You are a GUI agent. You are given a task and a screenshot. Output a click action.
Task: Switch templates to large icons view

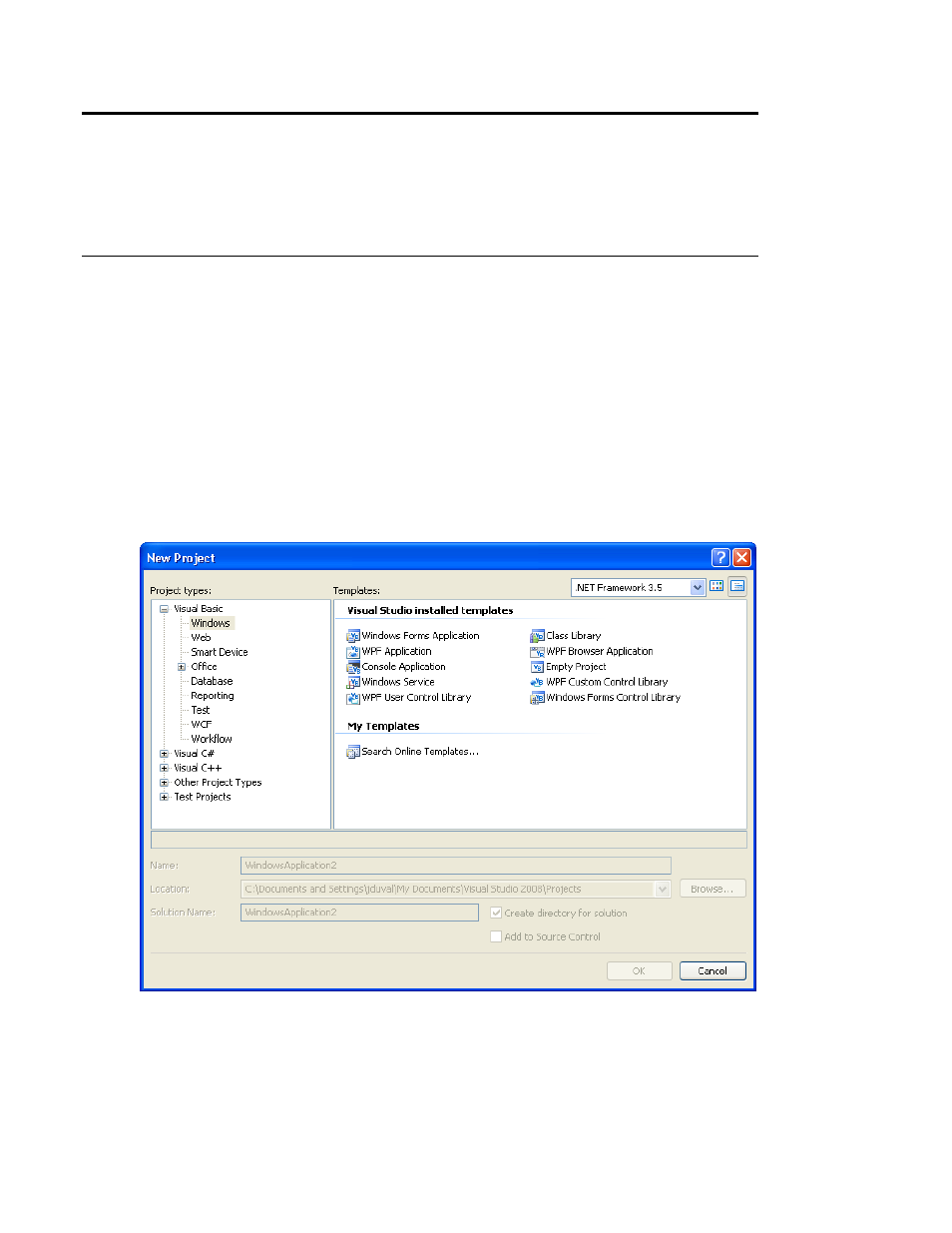pos(716,587)
